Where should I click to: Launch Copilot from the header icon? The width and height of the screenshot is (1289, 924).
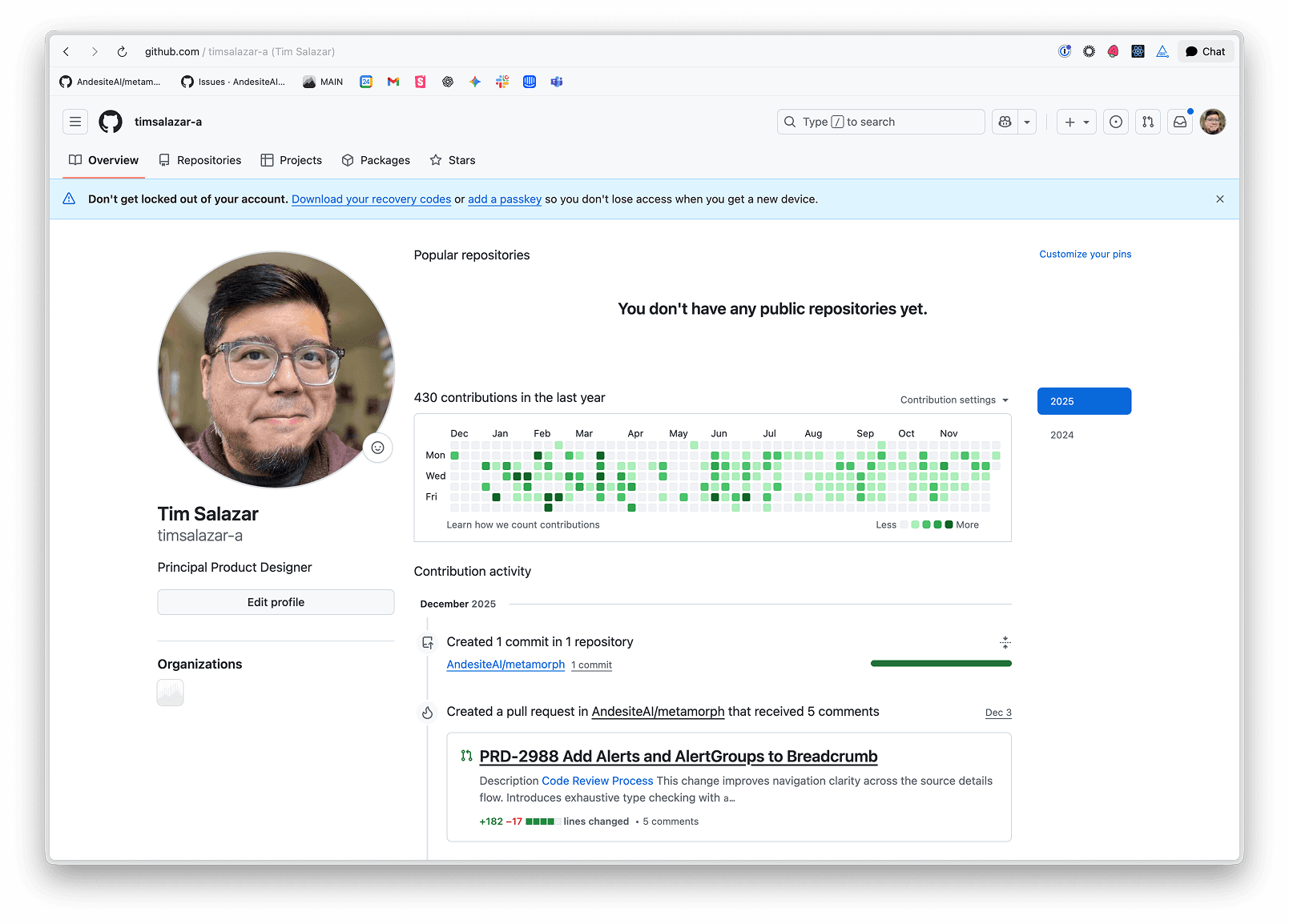click(x=1004, y=122)
